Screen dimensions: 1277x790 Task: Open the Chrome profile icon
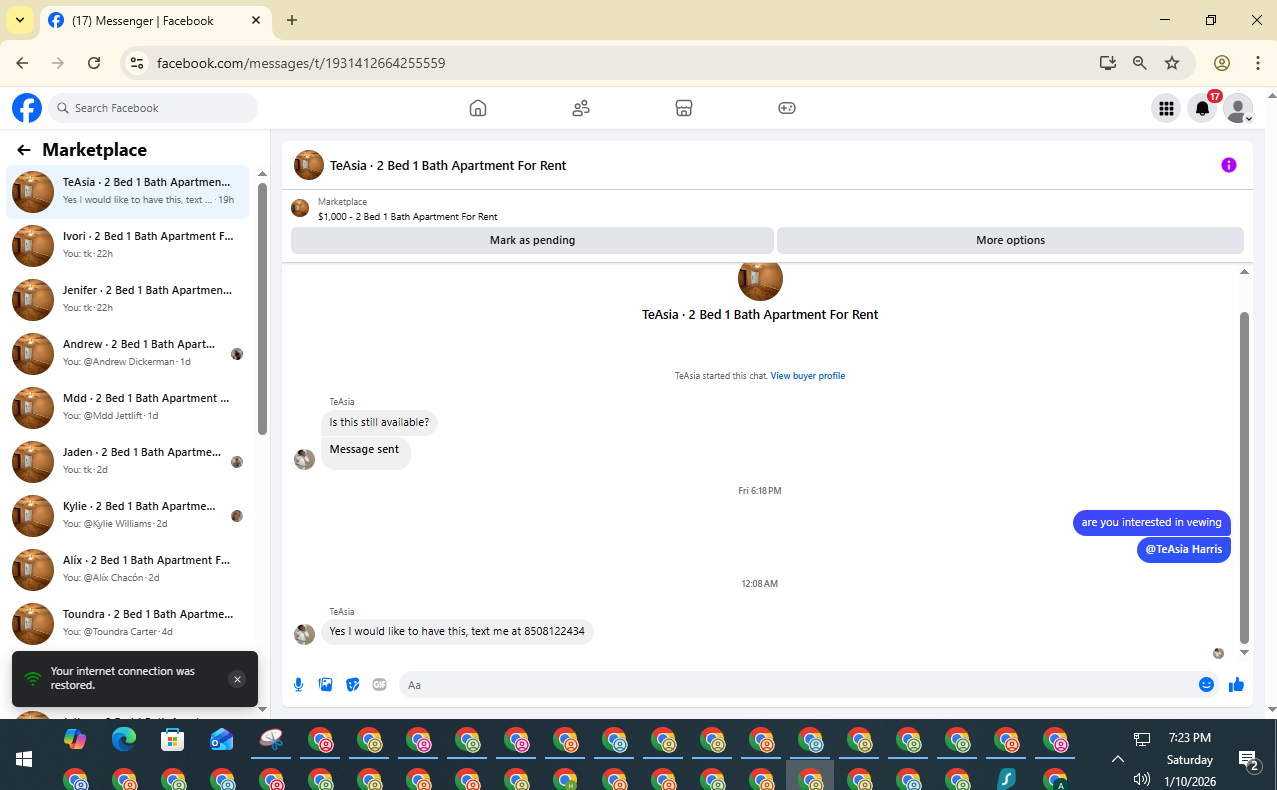click(x=1222, y=63)
